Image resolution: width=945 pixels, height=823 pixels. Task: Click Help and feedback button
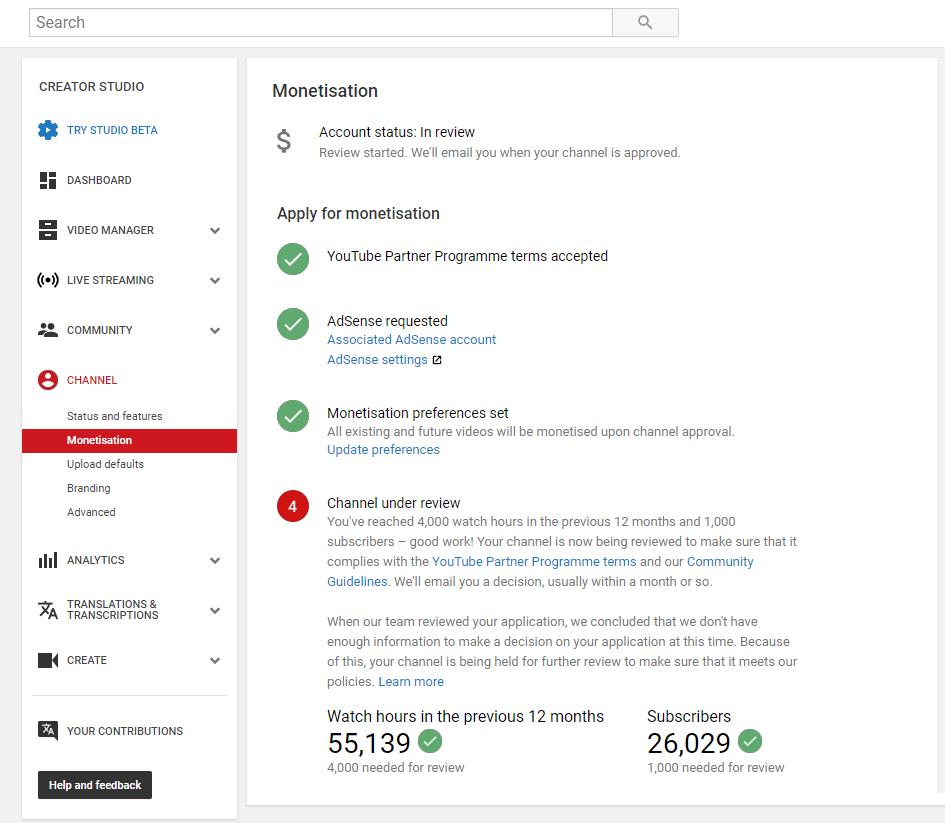click(95, 785)
